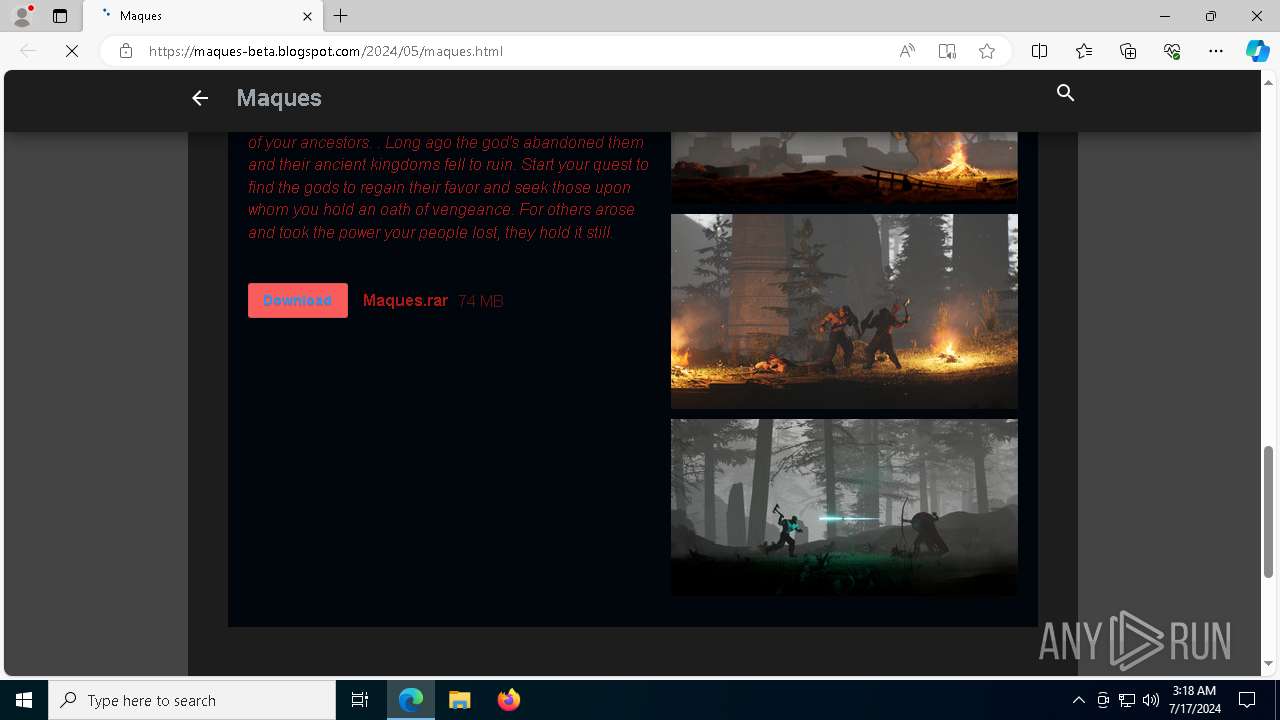Open File Explorer from taskbar
This screenshot has width=1280, height=720.
click(x=460, y=700)
